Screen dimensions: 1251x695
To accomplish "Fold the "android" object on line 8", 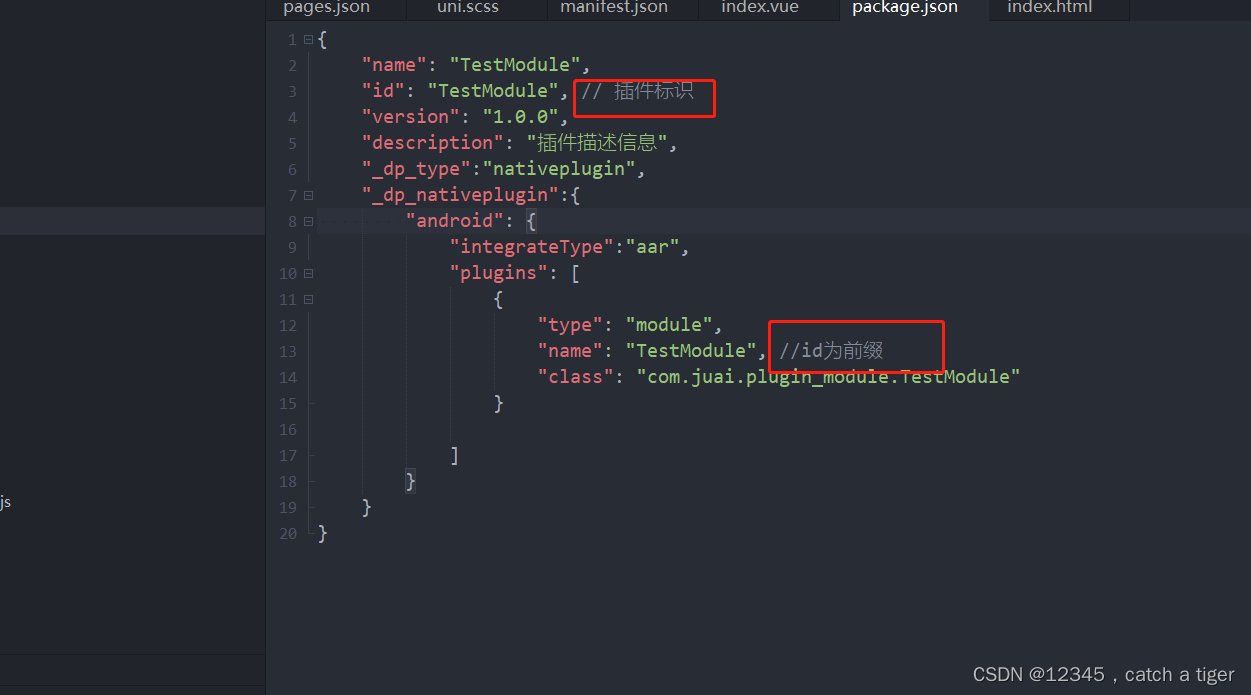I will coord(309,222).
